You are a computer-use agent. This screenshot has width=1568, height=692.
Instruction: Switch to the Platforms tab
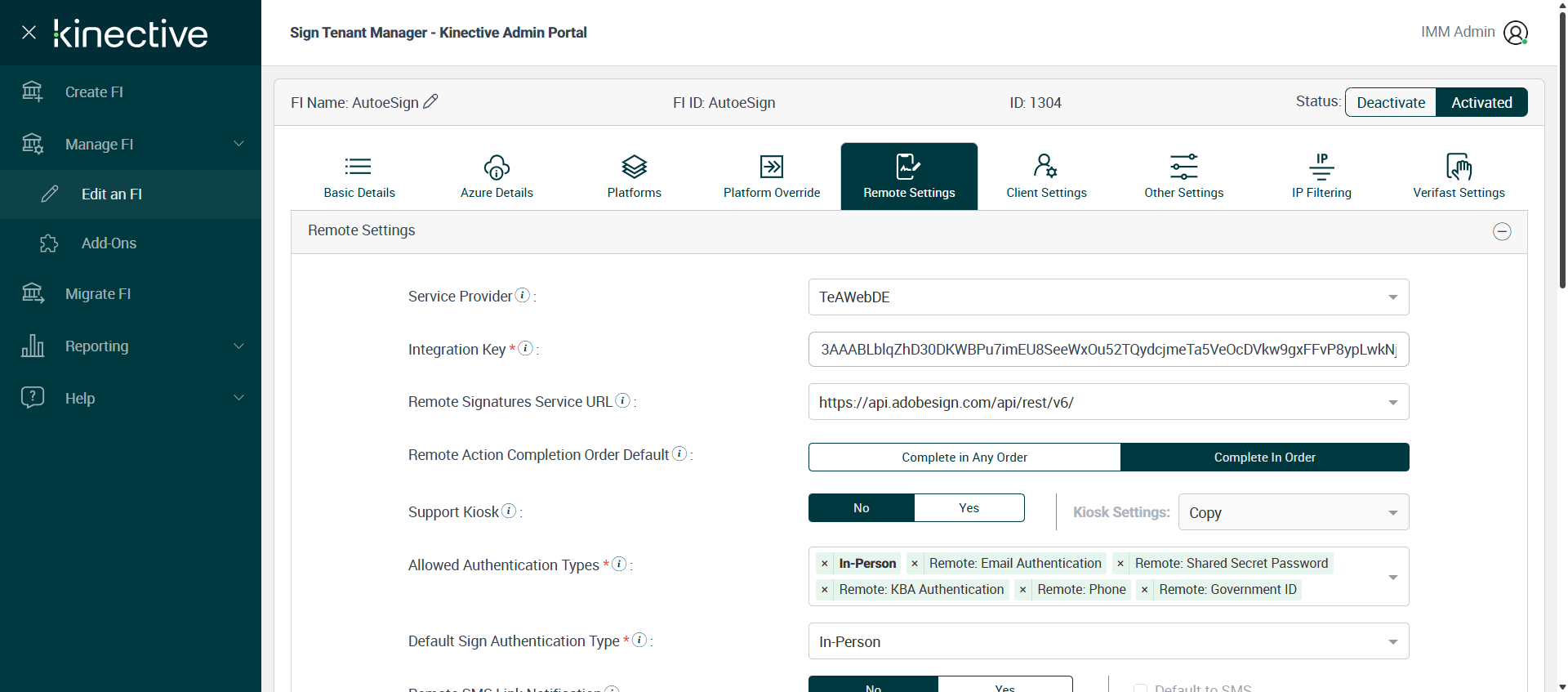(635, 176)
